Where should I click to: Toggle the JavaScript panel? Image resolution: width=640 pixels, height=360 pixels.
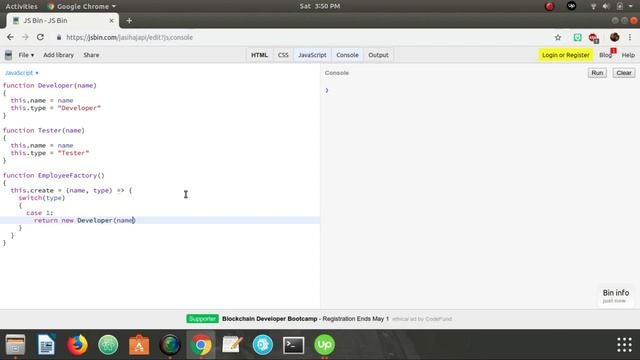pyautogui.click(x=312, y=55)
